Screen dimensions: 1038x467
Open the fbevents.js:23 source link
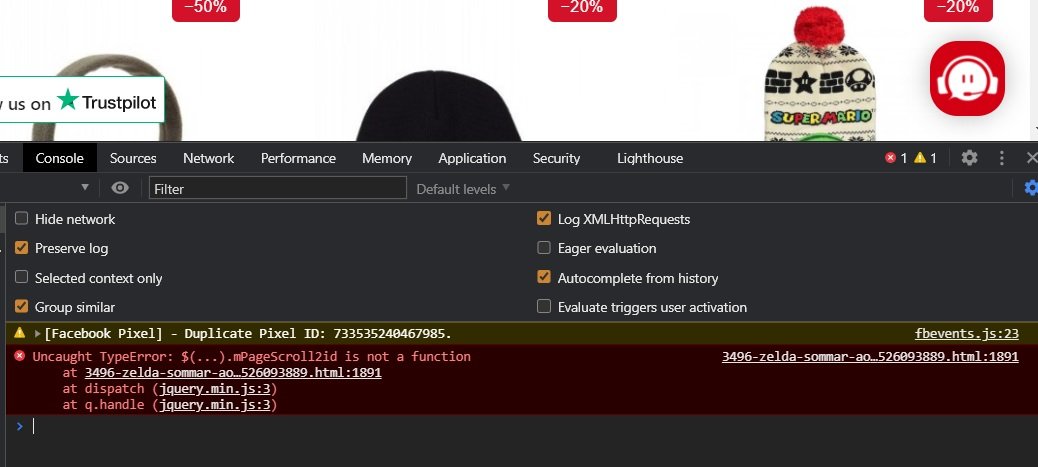tap(967, 334)
